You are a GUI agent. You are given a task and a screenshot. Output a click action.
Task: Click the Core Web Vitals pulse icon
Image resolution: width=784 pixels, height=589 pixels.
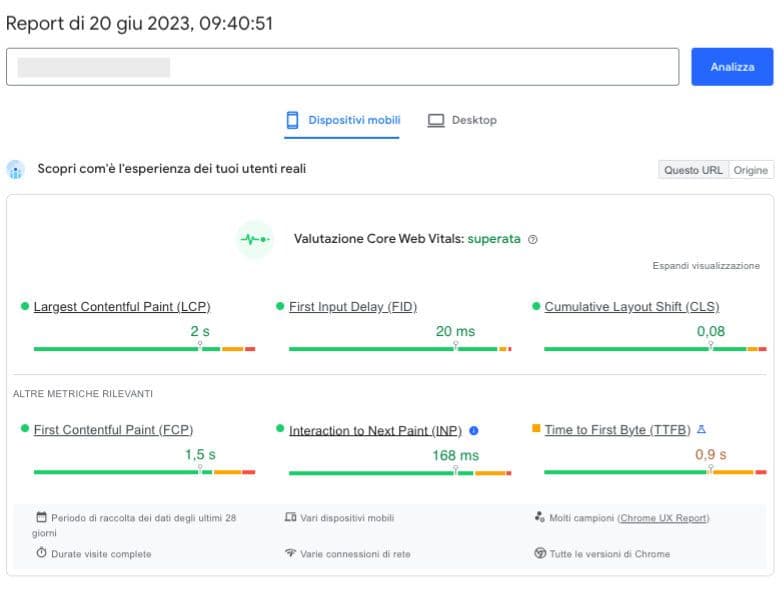click(254, 239)
